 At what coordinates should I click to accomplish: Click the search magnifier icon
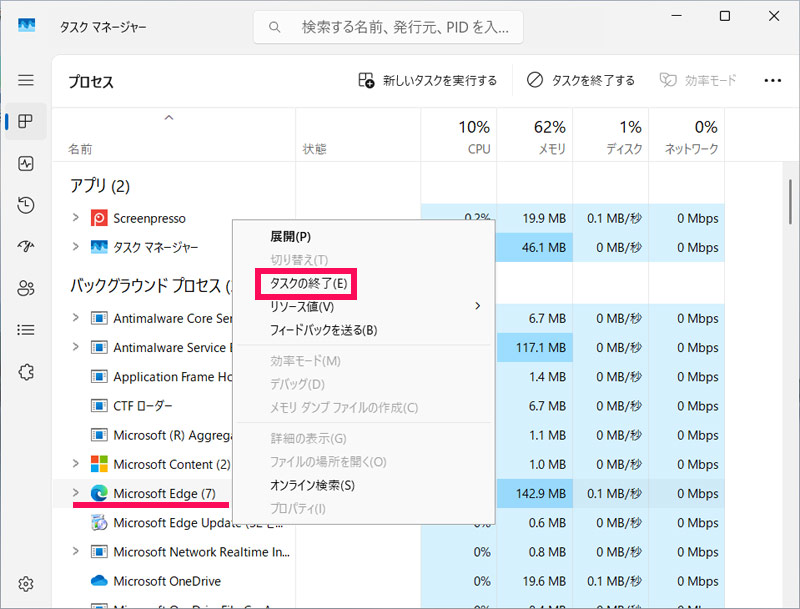[274, 27]
